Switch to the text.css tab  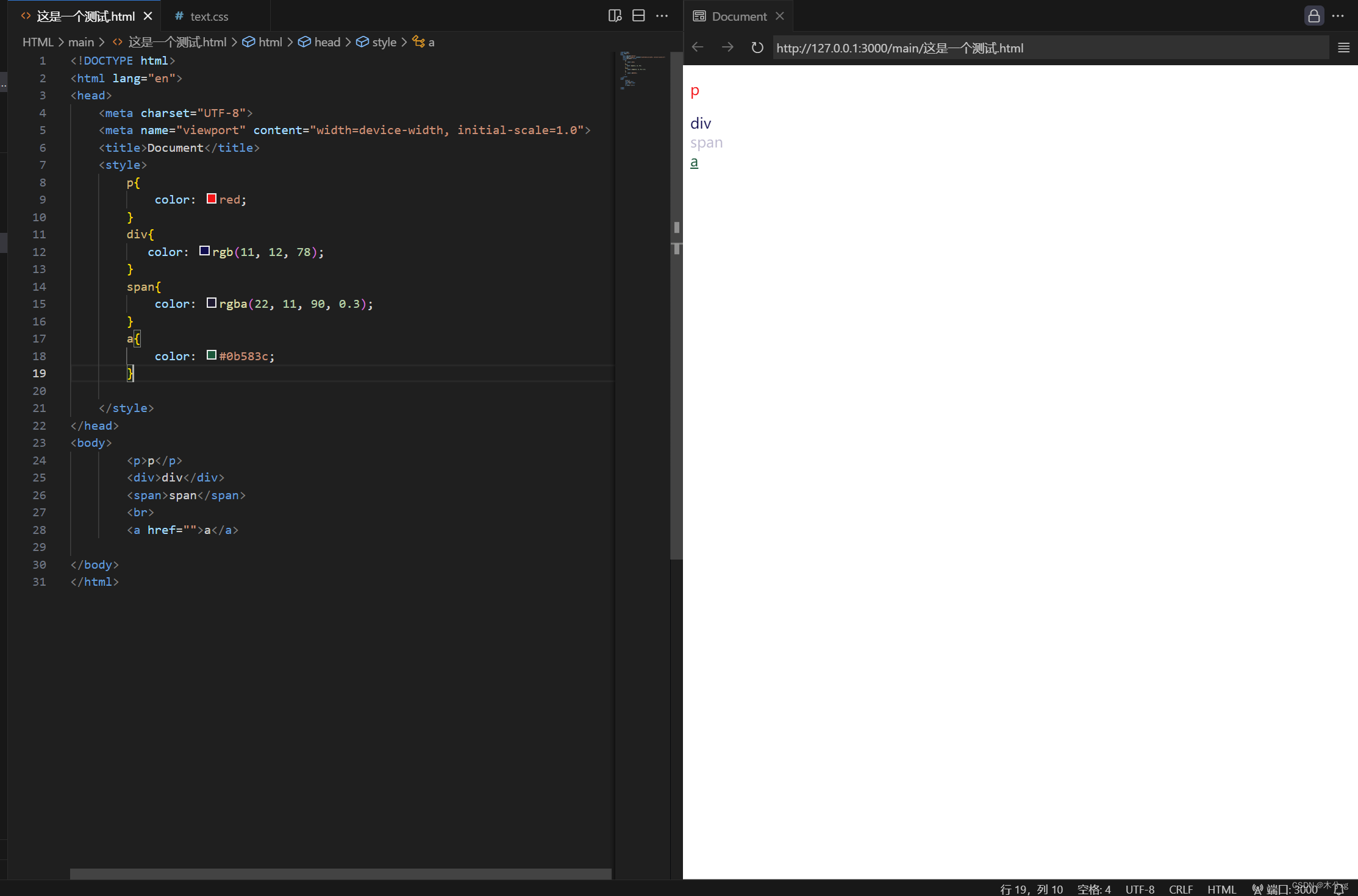209,16
